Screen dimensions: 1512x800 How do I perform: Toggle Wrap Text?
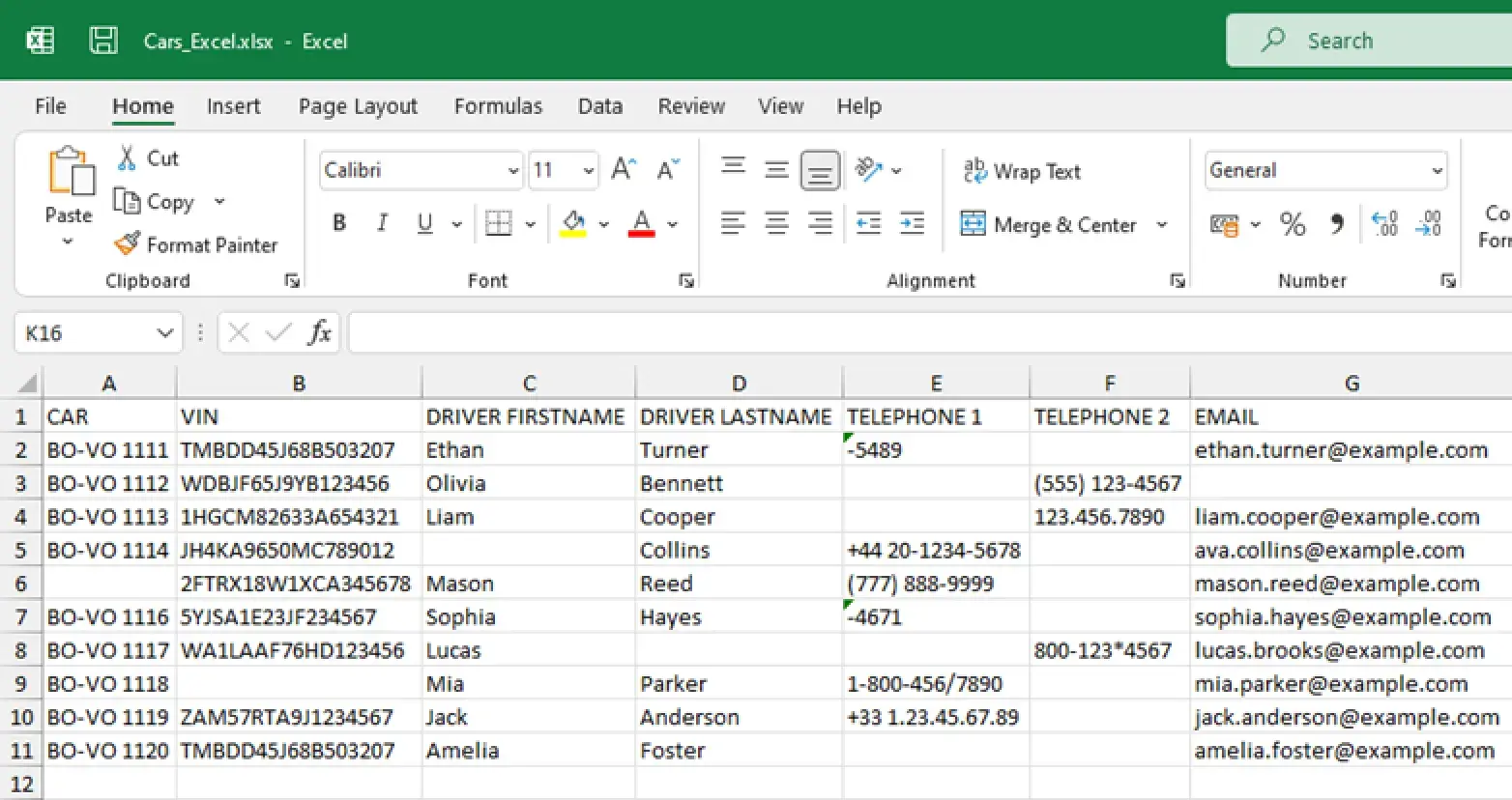(1022, 171)
